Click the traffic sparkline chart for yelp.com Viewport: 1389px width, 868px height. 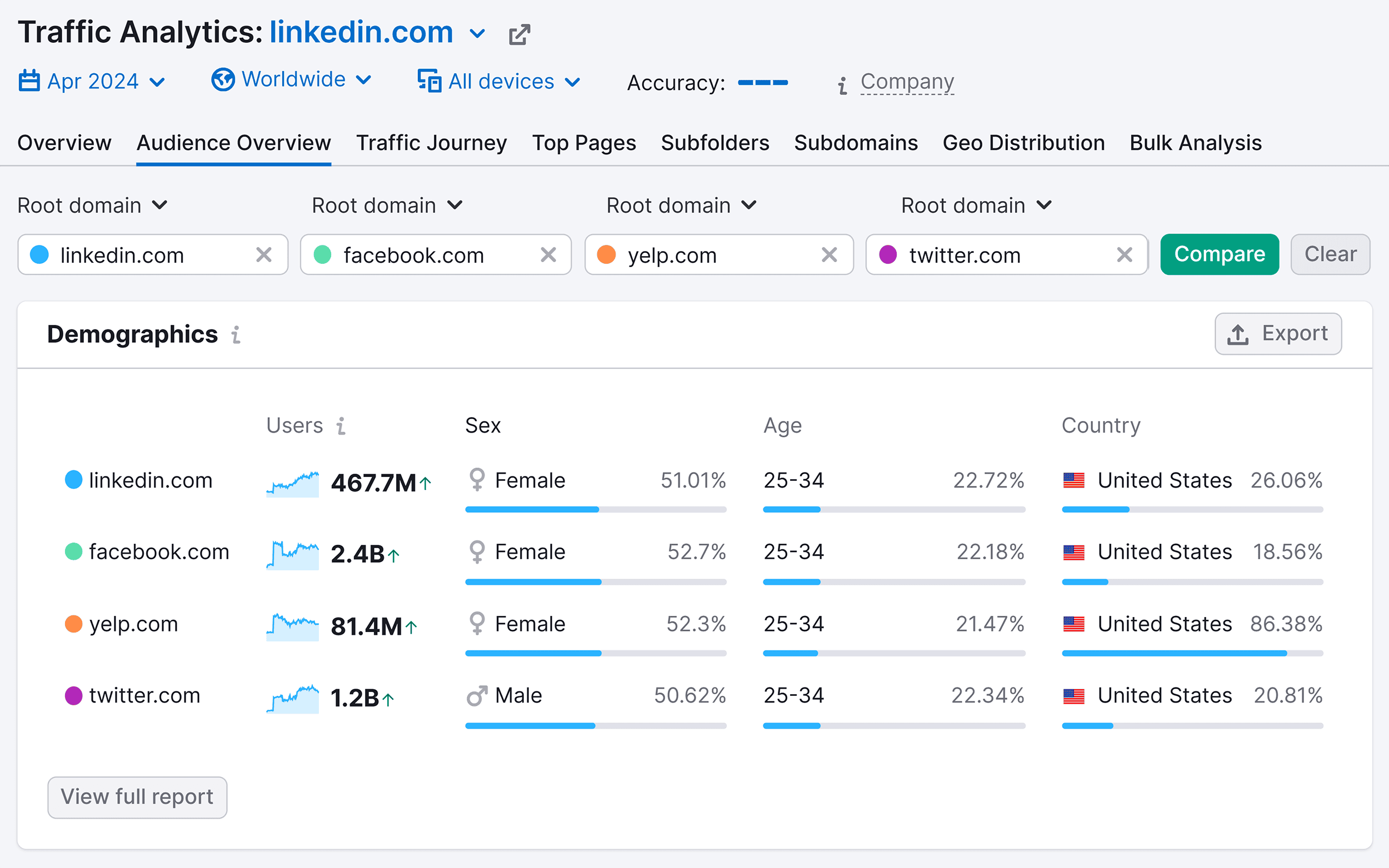[293, 626]
